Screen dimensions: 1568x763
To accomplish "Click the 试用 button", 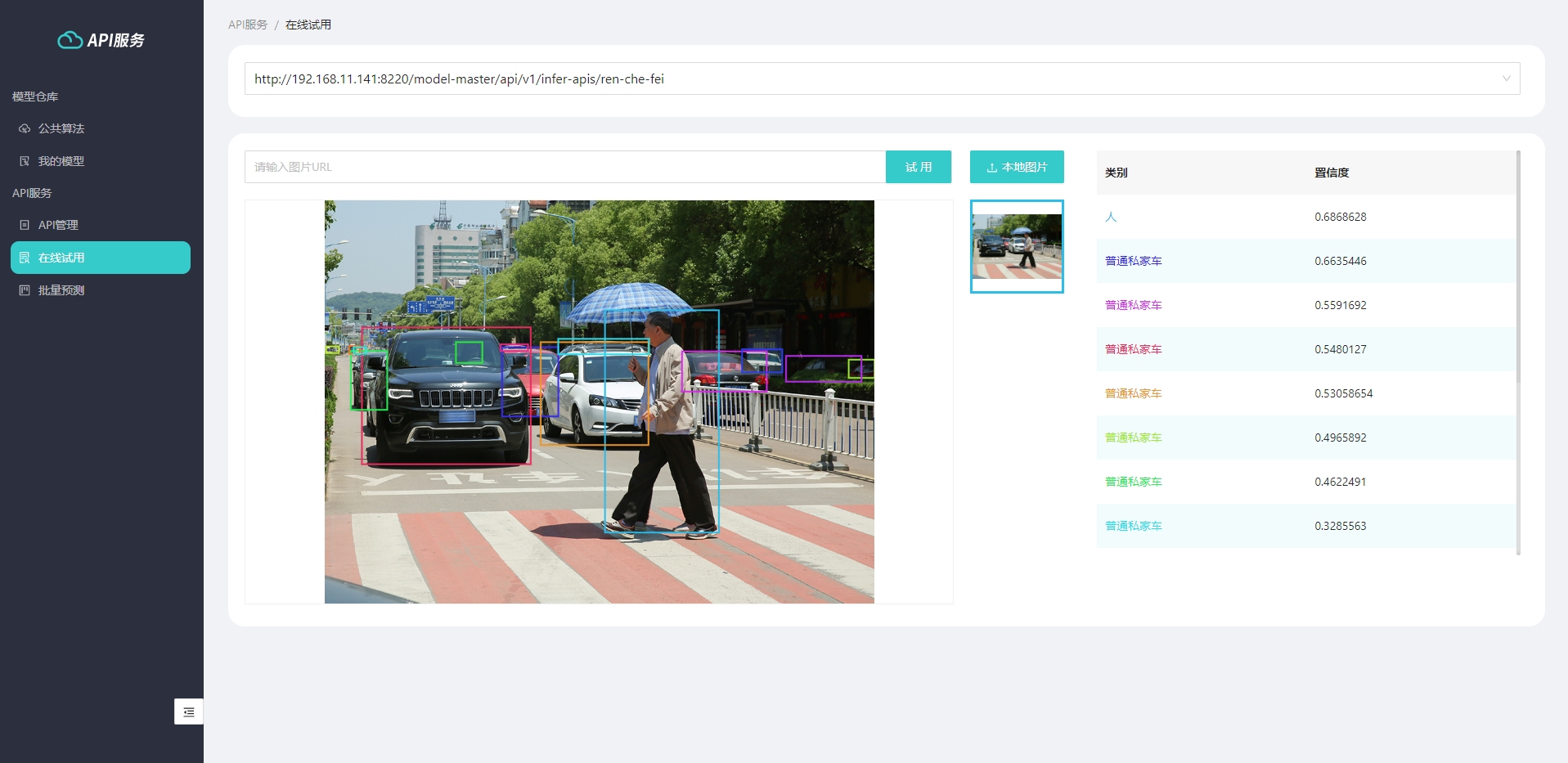I will click(919, 167).
